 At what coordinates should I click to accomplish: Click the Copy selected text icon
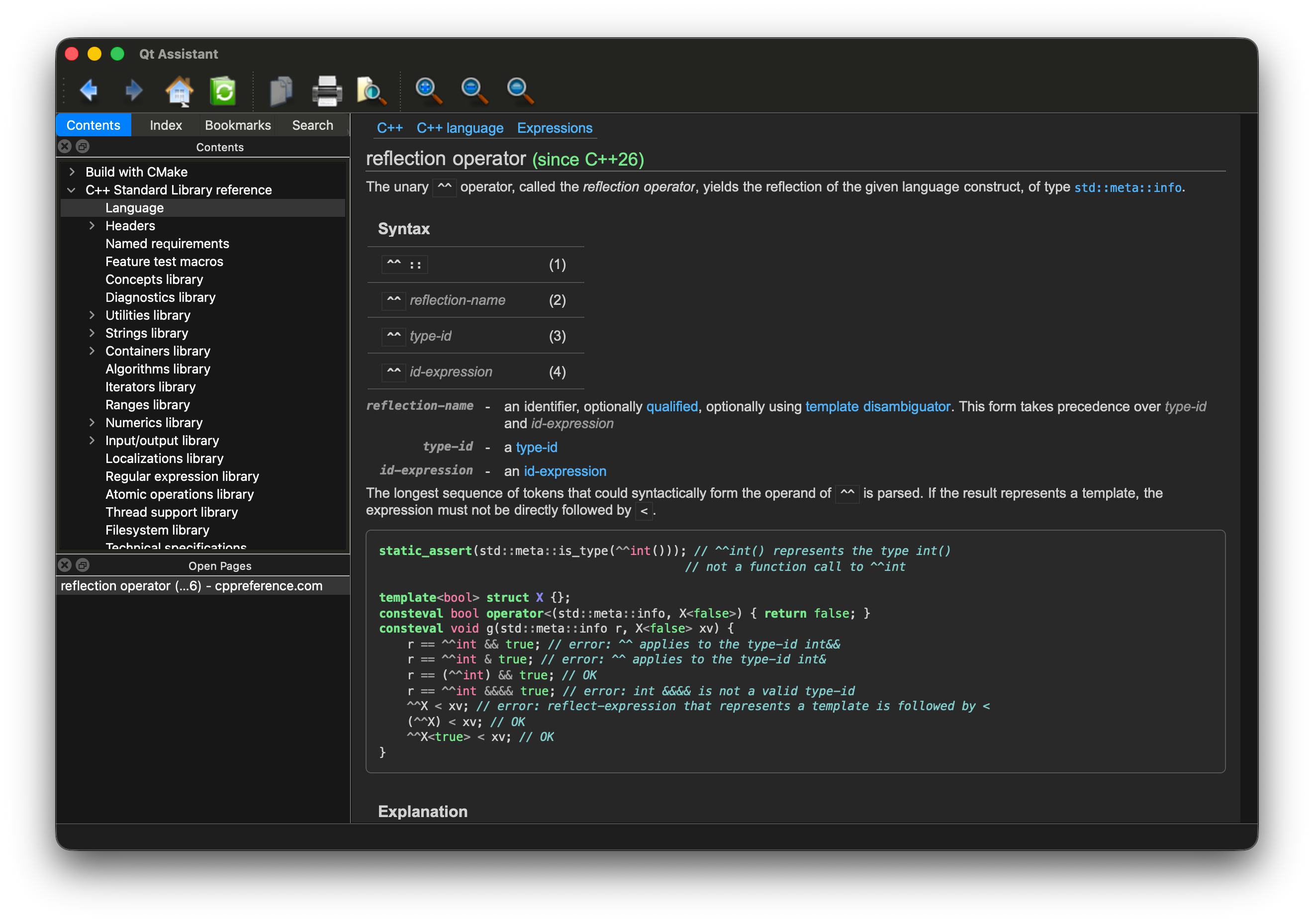(281, 91)
